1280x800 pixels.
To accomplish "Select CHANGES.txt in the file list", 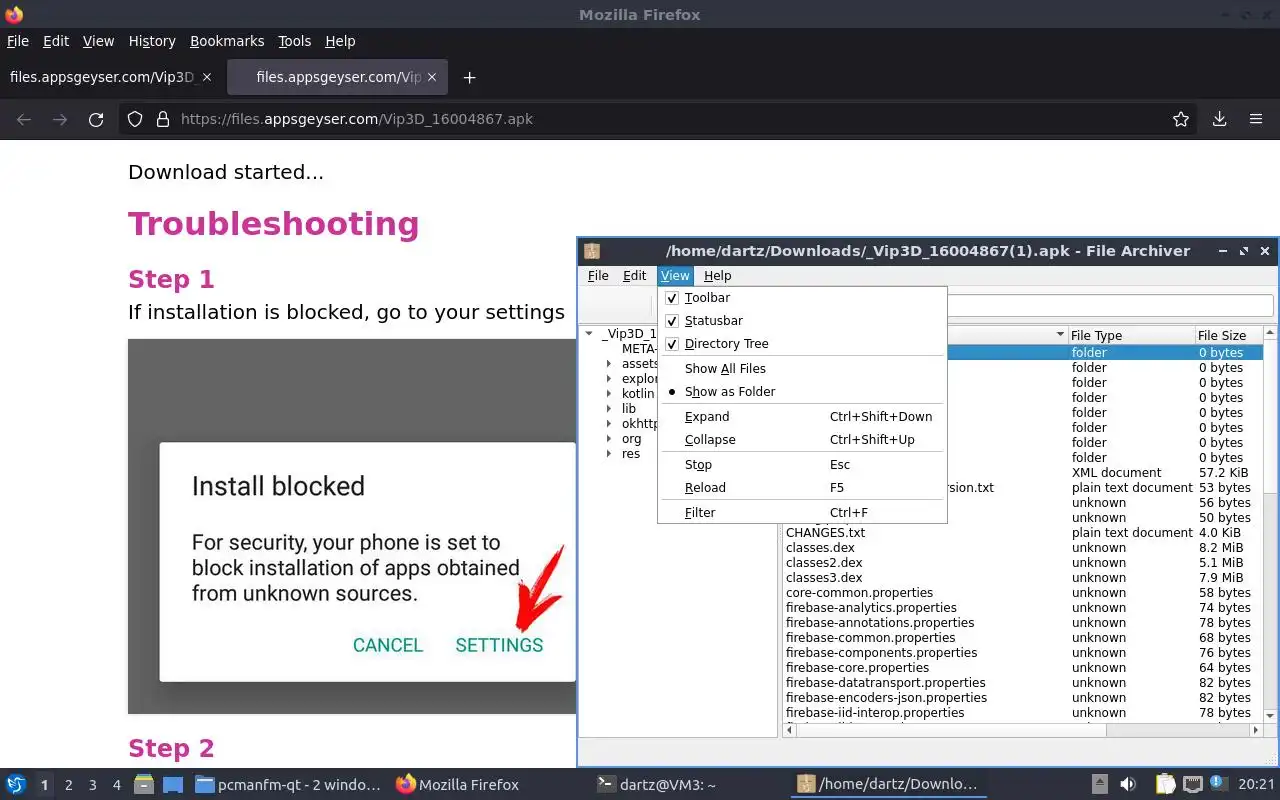I will tap(825, 533).
